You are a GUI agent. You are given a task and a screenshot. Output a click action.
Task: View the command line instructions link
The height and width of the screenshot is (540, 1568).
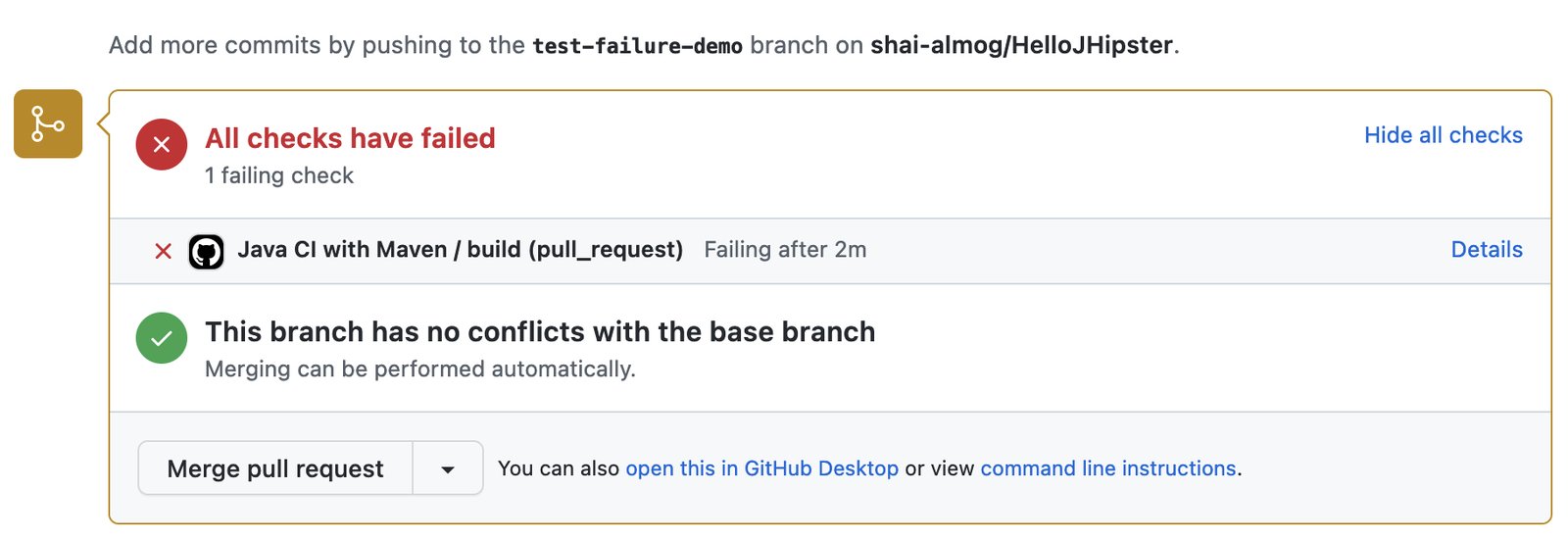coord(1108,468)
